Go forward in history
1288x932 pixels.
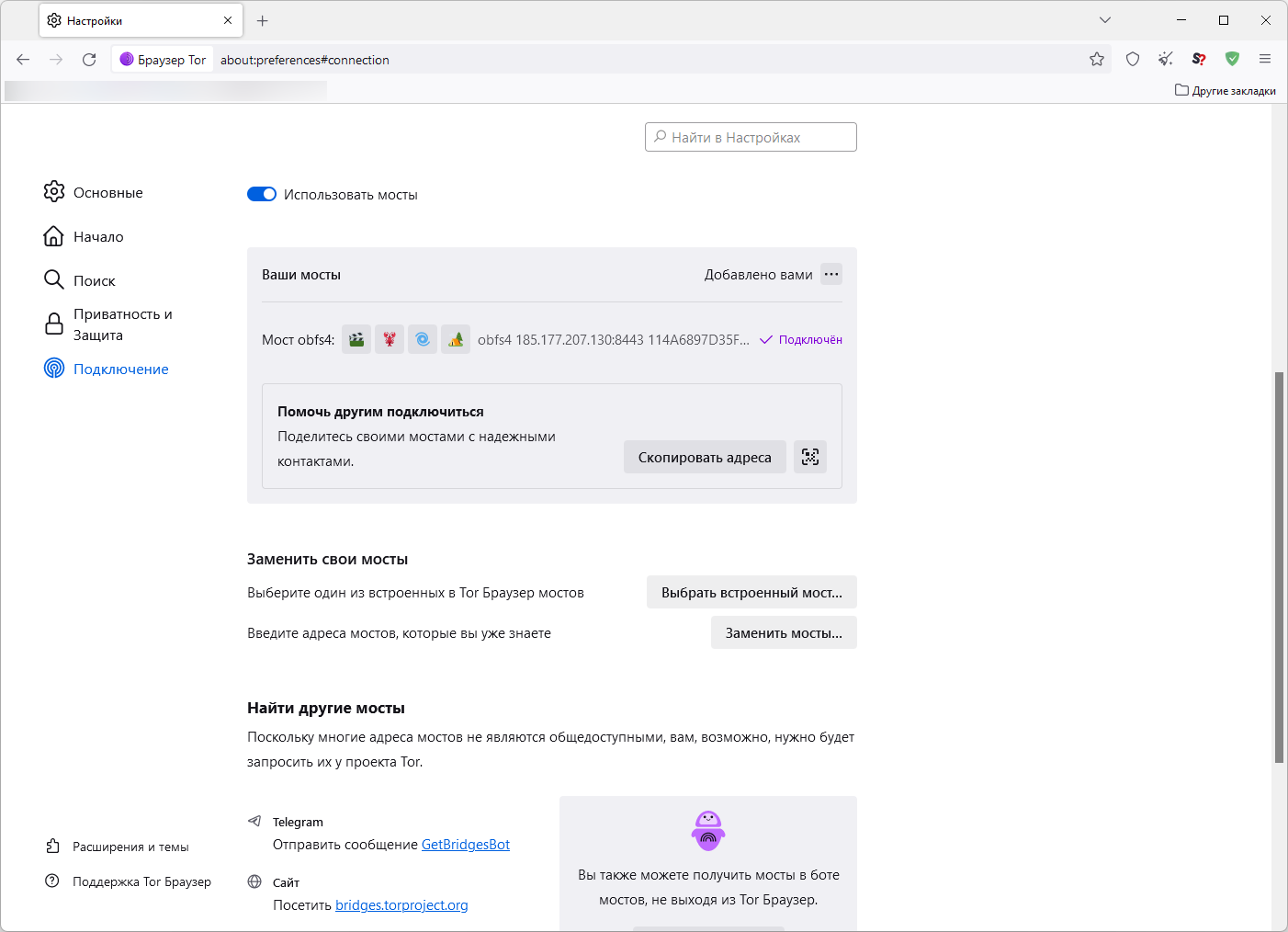(x=56, y=59)
